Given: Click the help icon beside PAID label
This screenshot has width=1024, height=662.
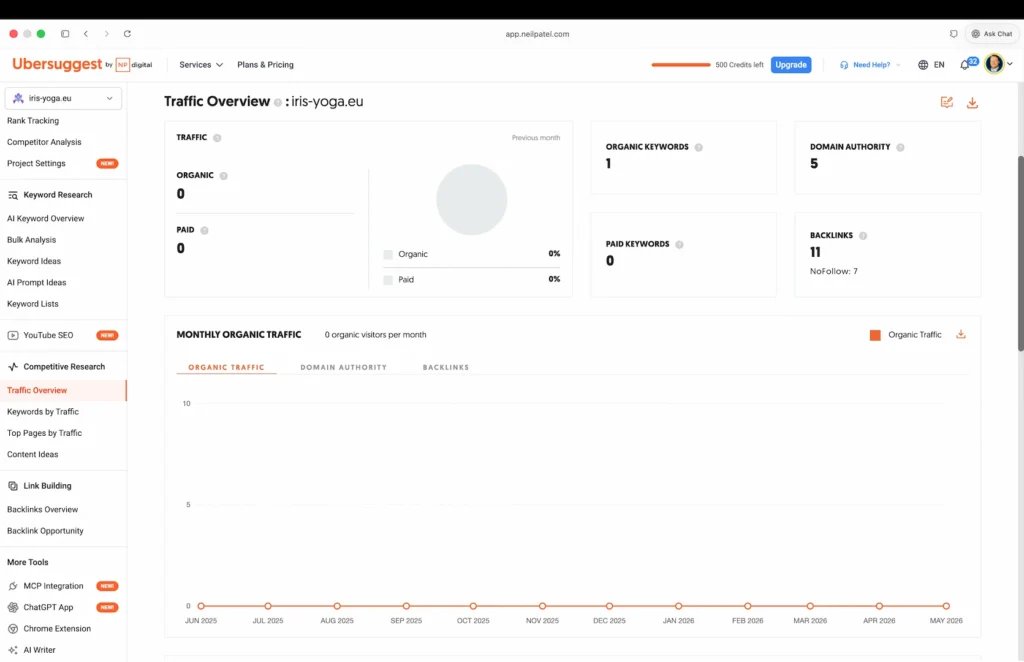Looking at the screenshot, I should 204,230.
